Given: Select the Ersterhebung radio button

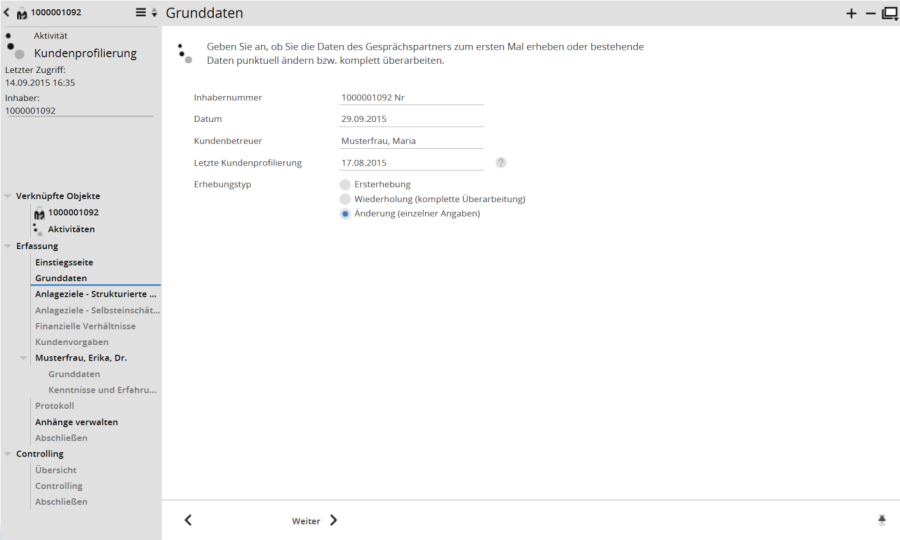Looking at the screenshot, I should pos(345,184).
